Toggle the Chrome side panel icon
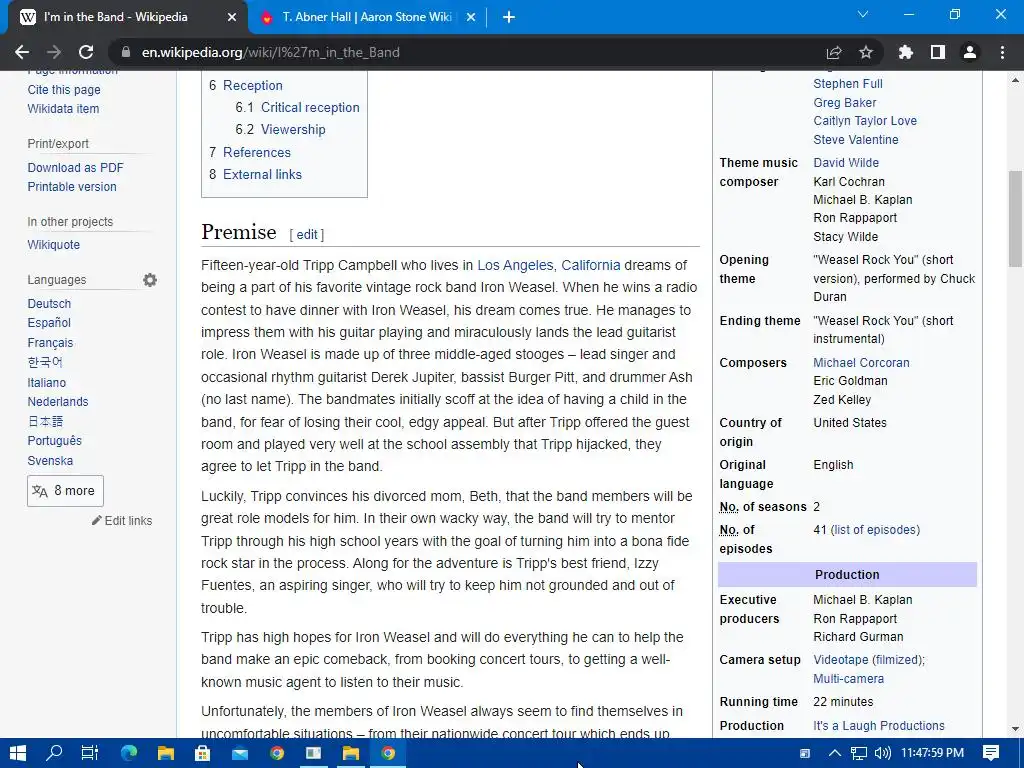This screenshot has height=768, width=1024. point(938,52)
